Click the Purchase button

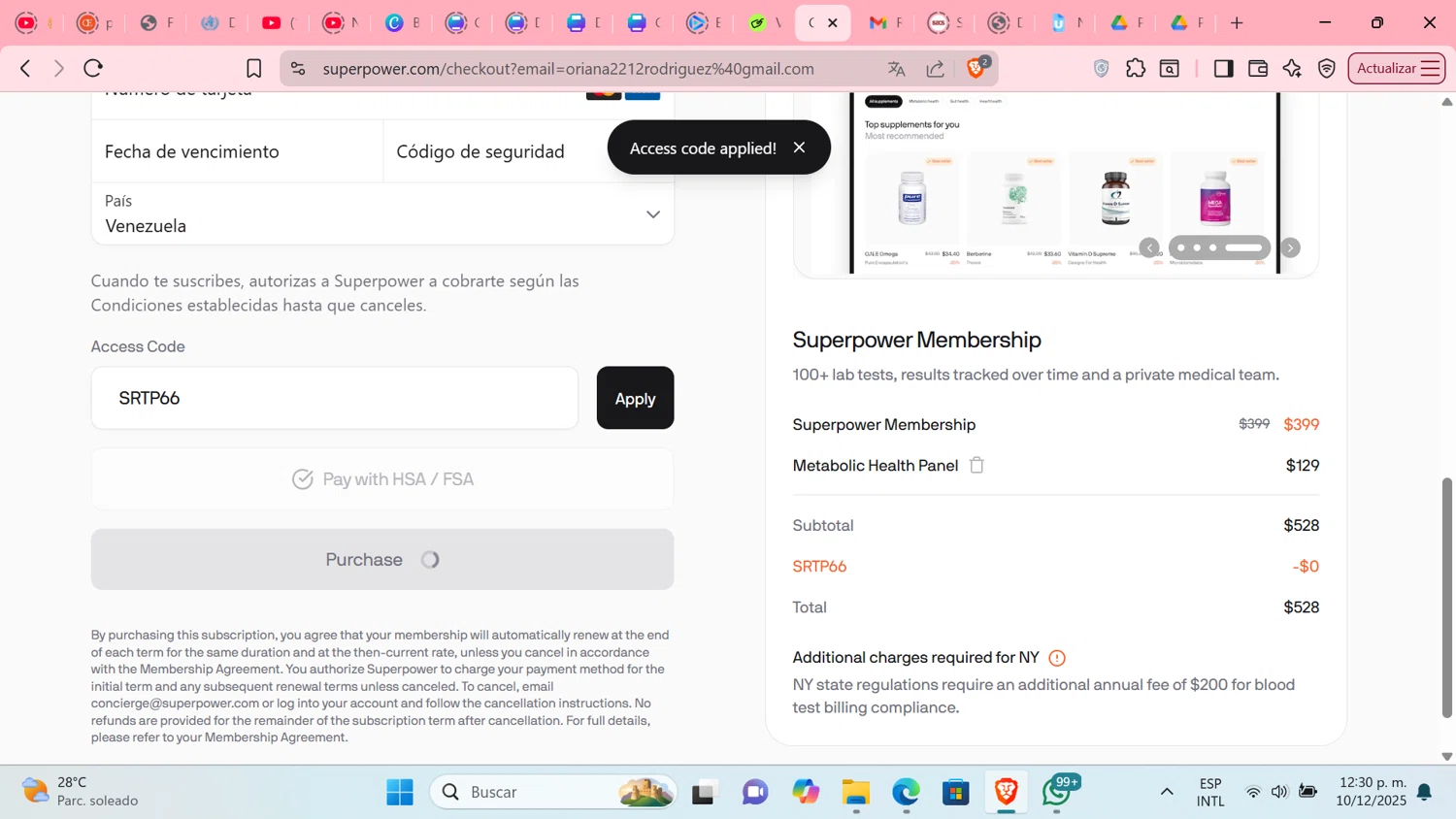coord(382,560)
